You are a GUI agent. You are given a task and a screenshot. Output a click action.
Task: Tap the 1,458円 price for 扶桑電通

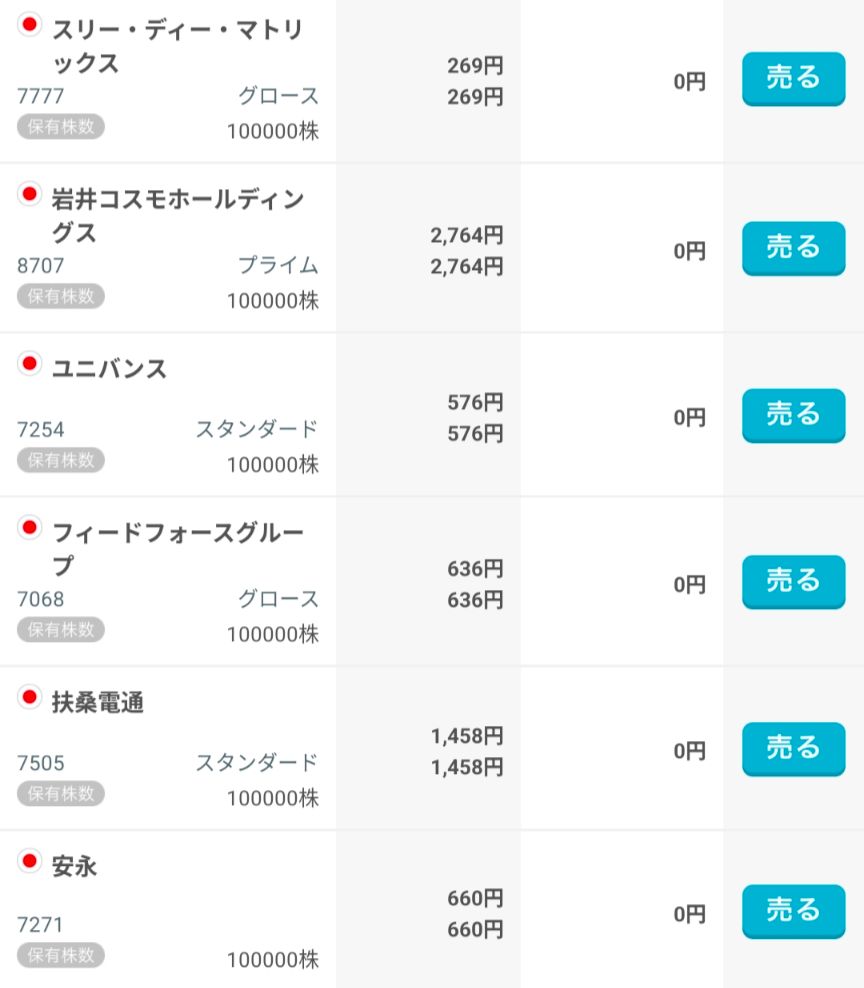467,737
